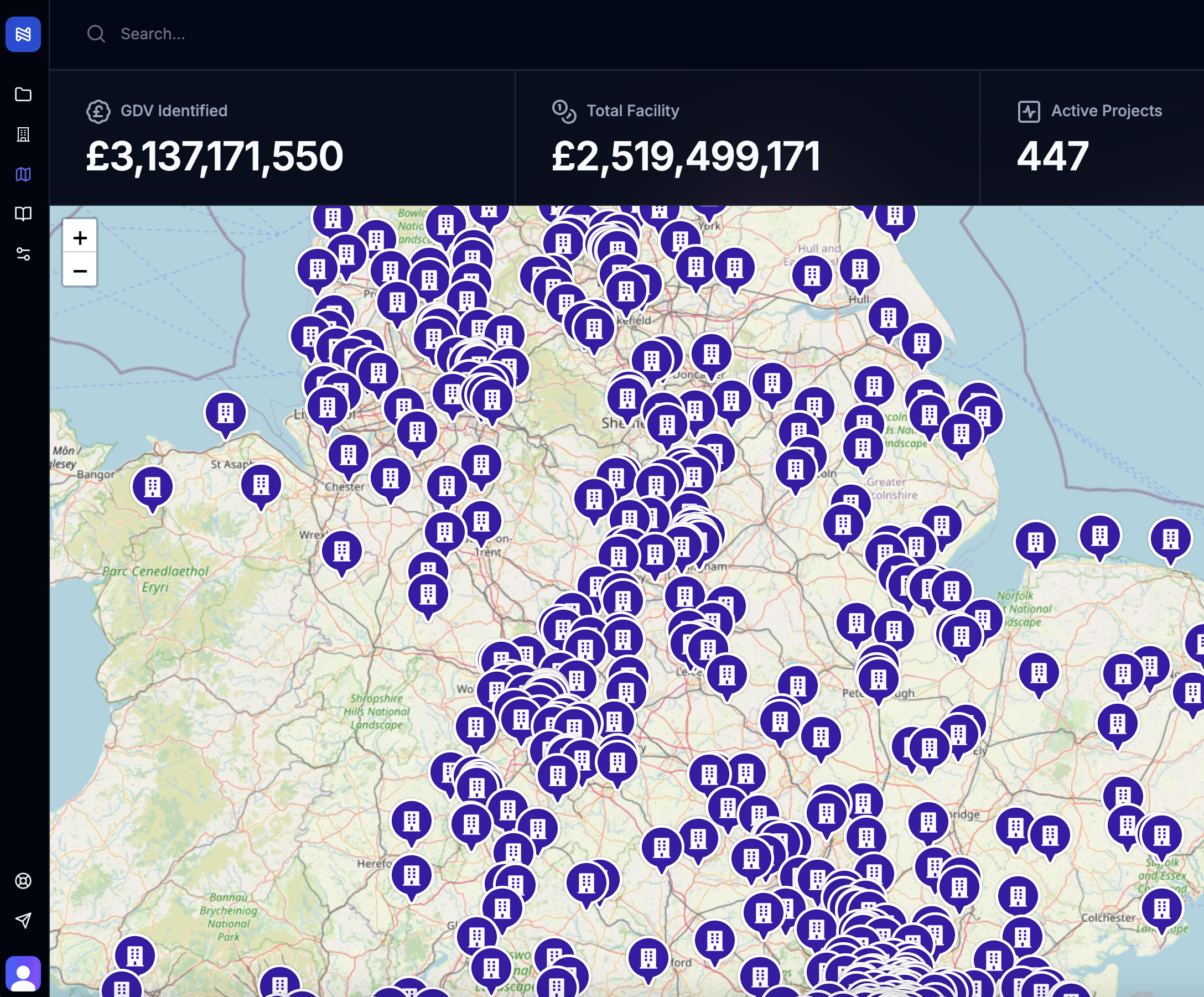The image size is (1204, 997).
Task: Click the GDV Identified pound badge icon
Action: pyautogui.click(x=98, y=111)
